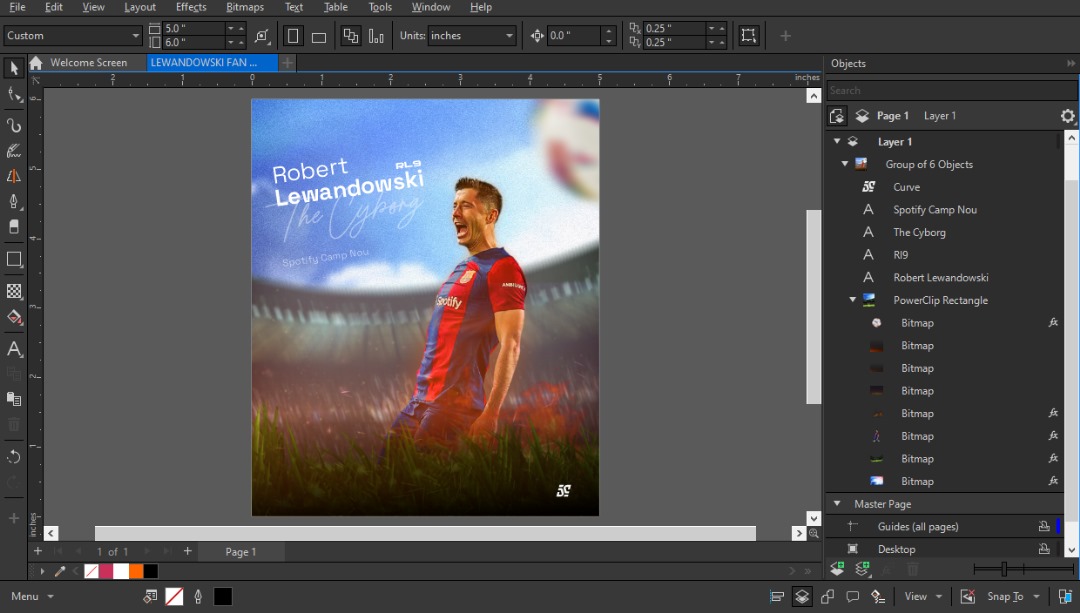Select the red triangle mirror tool
The height and width of the screenshot is (613, 1080).
[x=14, y=176]
